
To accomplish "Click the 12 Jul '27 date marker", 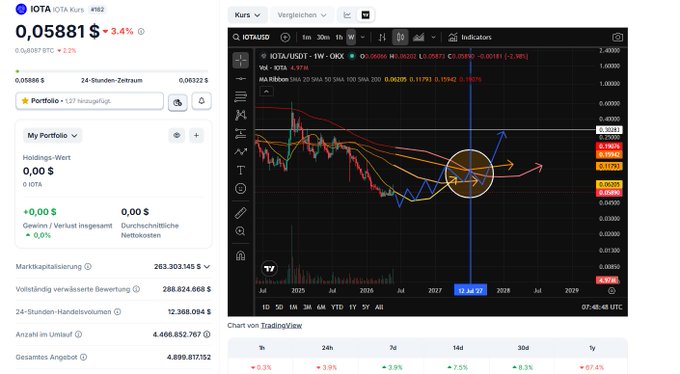I will click(x=470, y=290).
